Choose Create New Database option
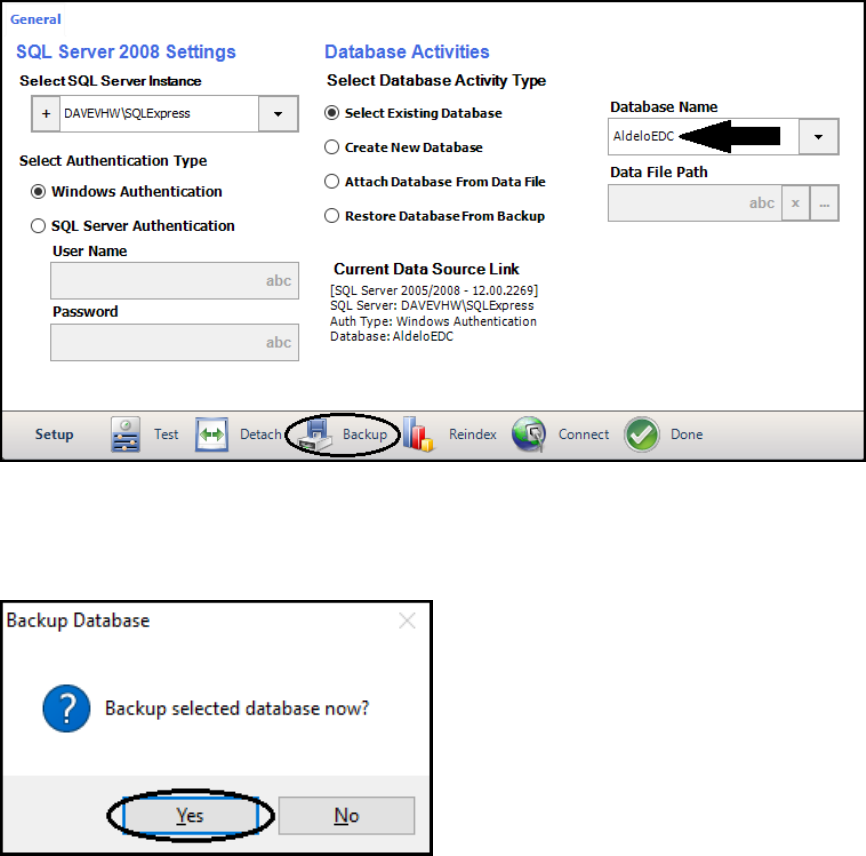Image resolution: width=866 pixels, height=856 pixels. pos(331,147)
